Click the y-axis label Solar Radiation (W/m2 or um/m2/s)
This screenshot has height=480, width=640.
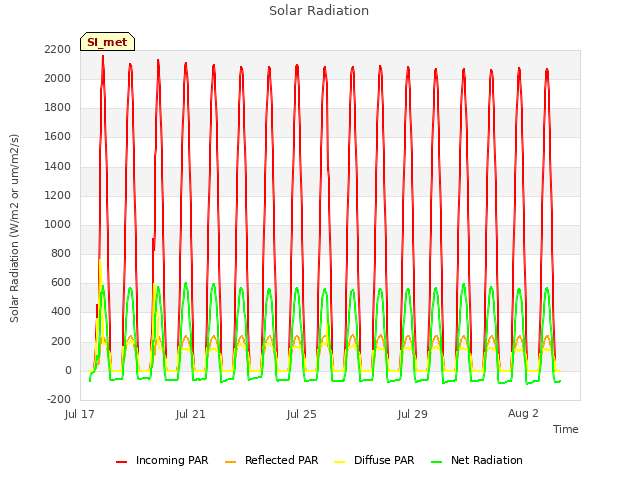14,228
